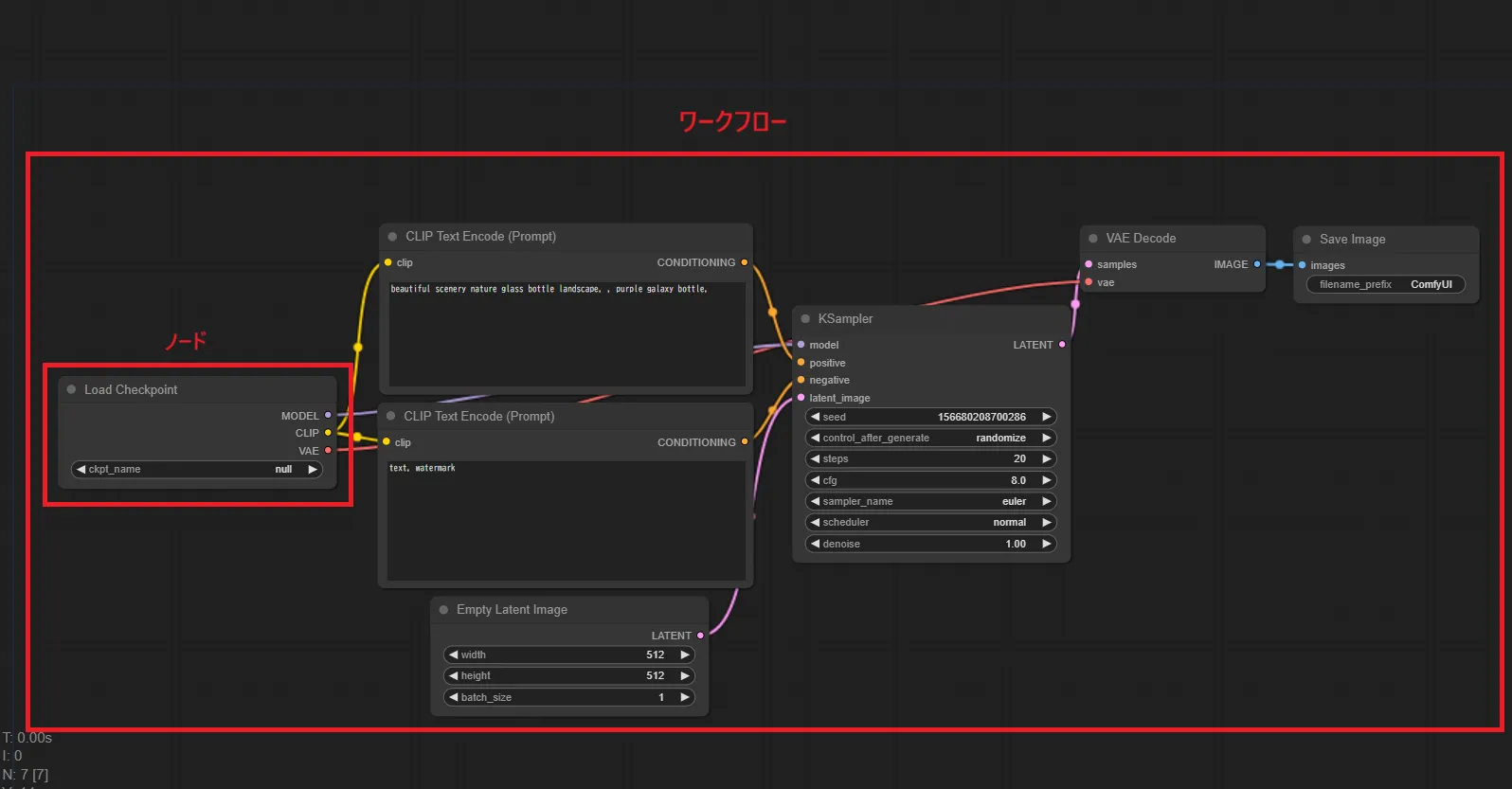1512x789 pixels.
Task: Increase height with its right arrow
Action: 685,675
